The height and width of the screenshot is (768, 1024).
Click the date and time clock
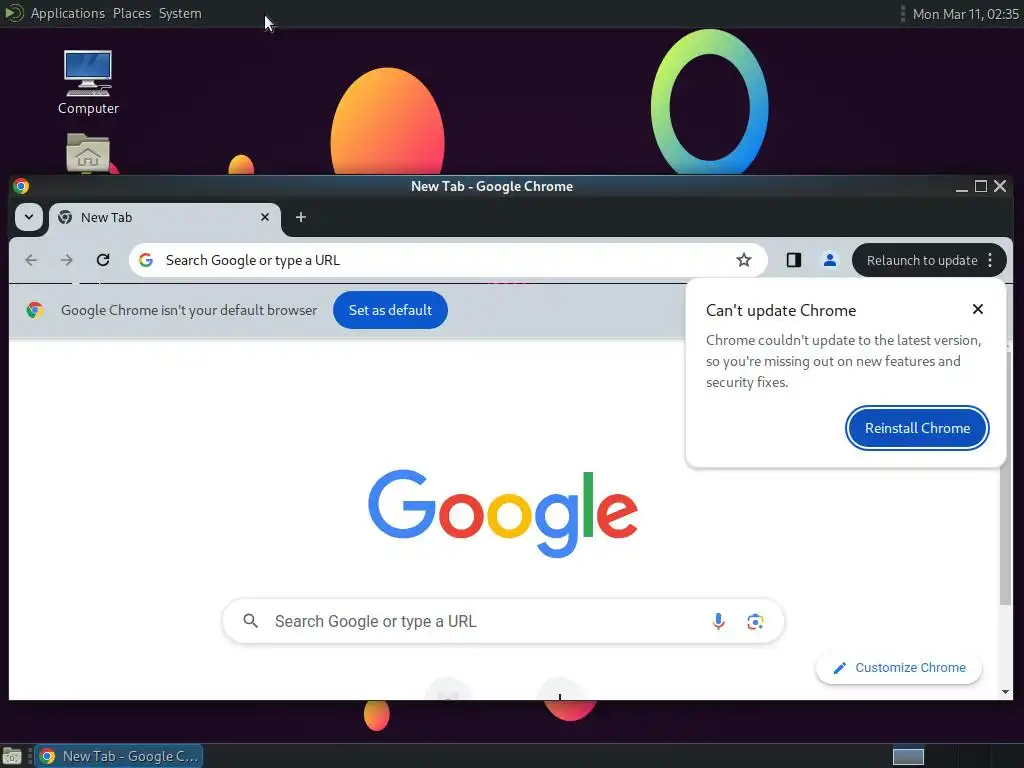965,14
